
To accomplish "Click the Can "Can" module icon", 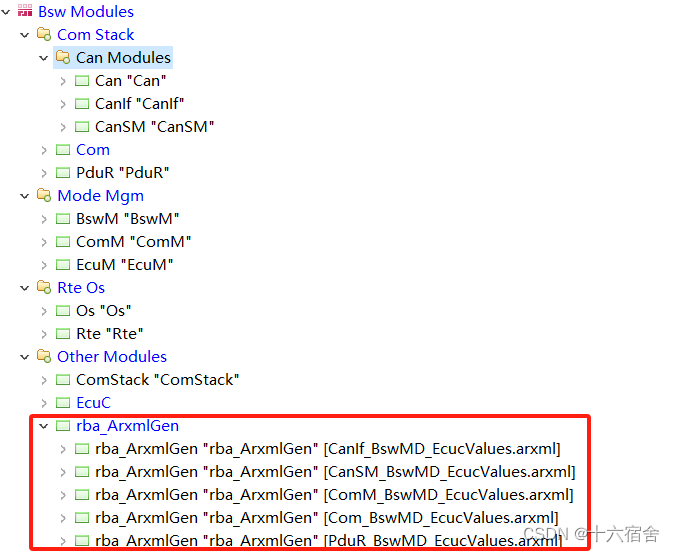I will pos(82,81).
